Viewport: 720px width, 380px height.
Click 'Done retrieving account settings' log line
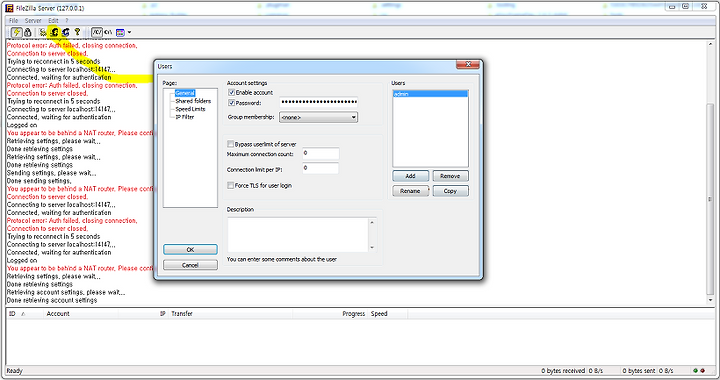tap(52, 300)
